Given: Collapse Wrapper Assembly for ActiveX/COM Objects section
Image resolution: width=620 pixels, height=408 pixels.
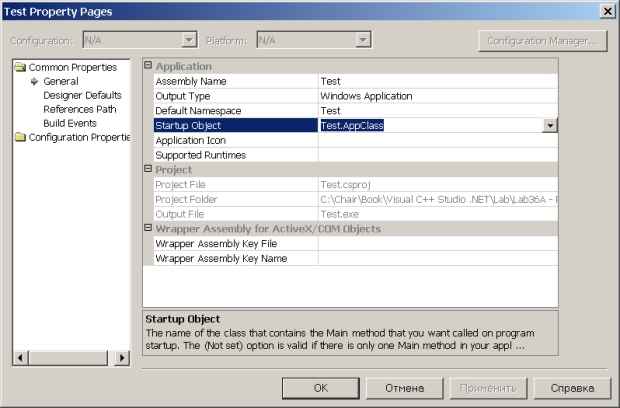Looking at the screenshot, I should (x=149, y=229).
